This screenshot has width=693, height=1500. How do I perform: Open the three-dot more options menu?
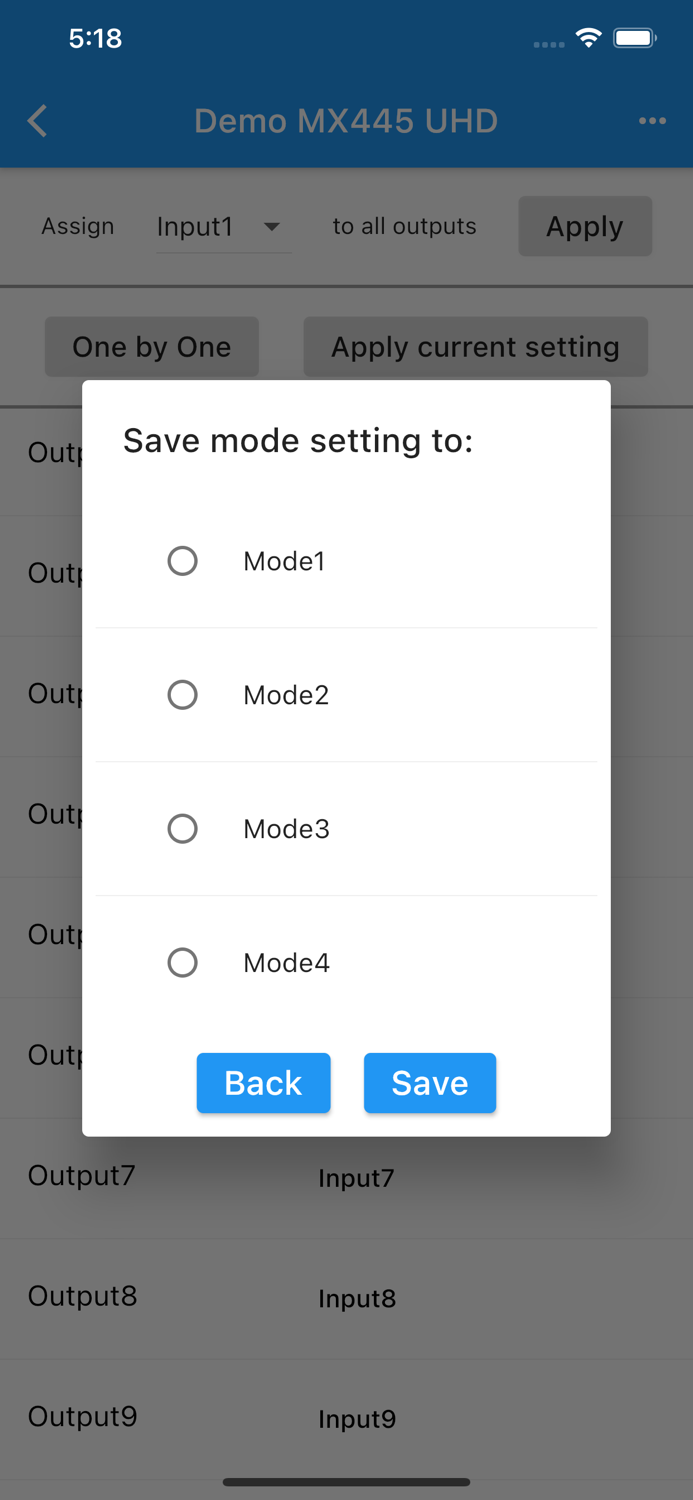[x=652, y=121]
